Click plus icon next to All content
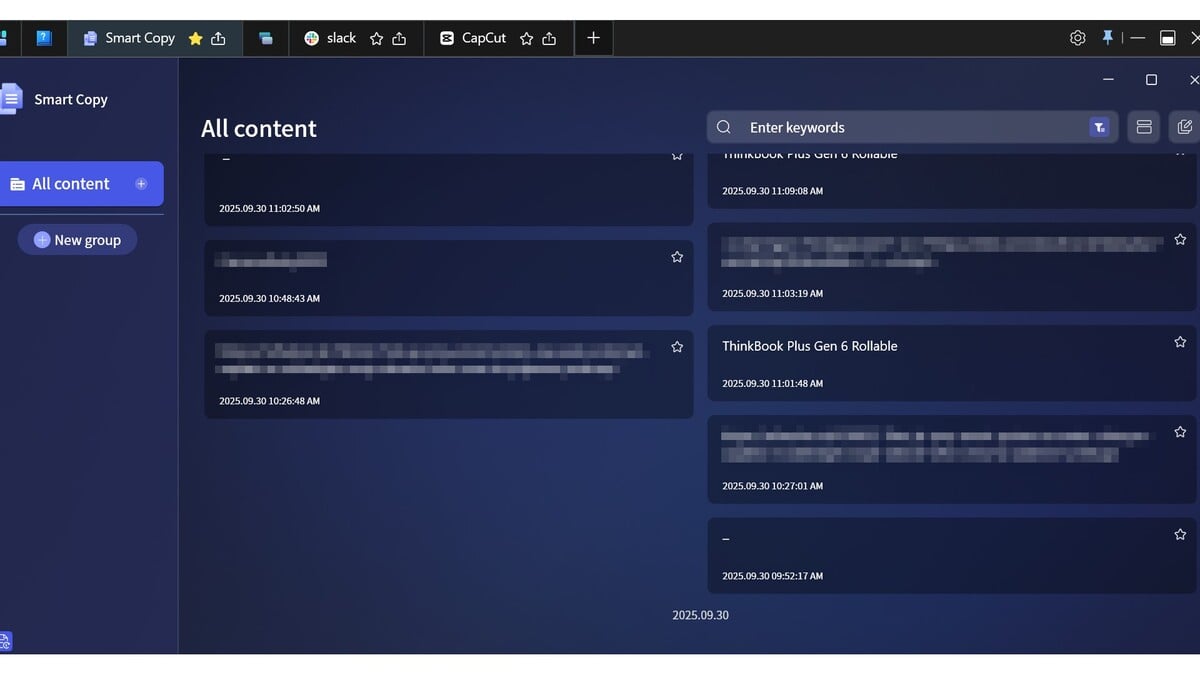1200x675 pixels. [141, 184]
